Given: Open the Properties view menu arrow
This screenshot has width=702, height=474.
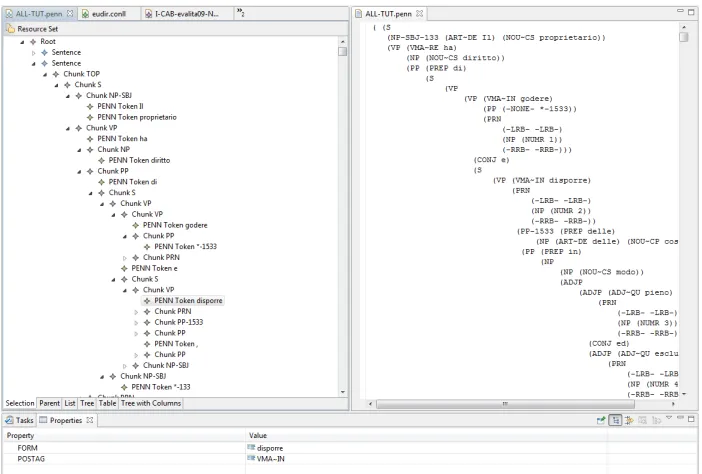Looking at the screenshot, I should [x=669, y=418].
